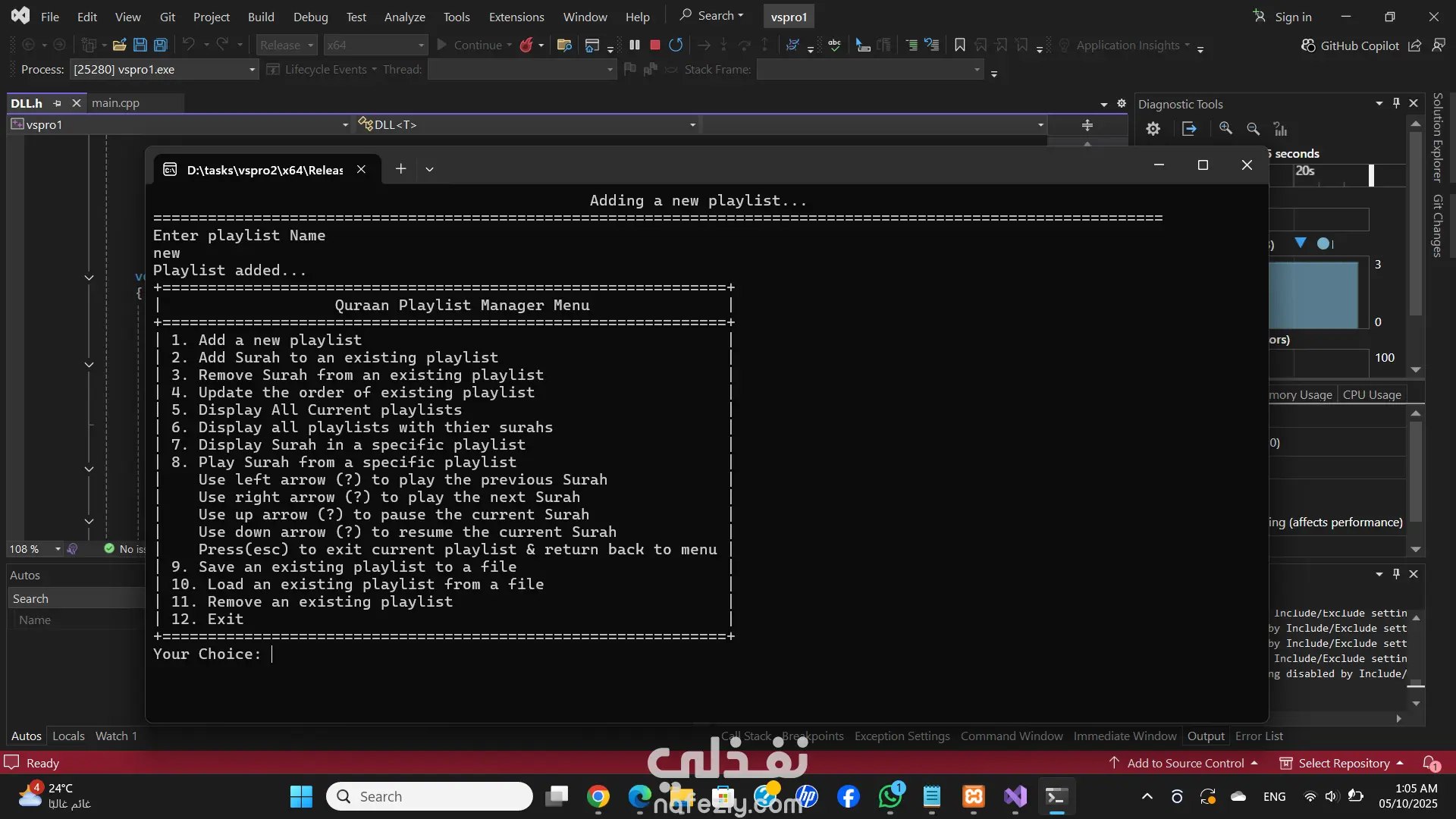The width and height of the screenshot is (1456, 819).
Task: Click the Restart debugging icon
Action: [x=676, y=45]
